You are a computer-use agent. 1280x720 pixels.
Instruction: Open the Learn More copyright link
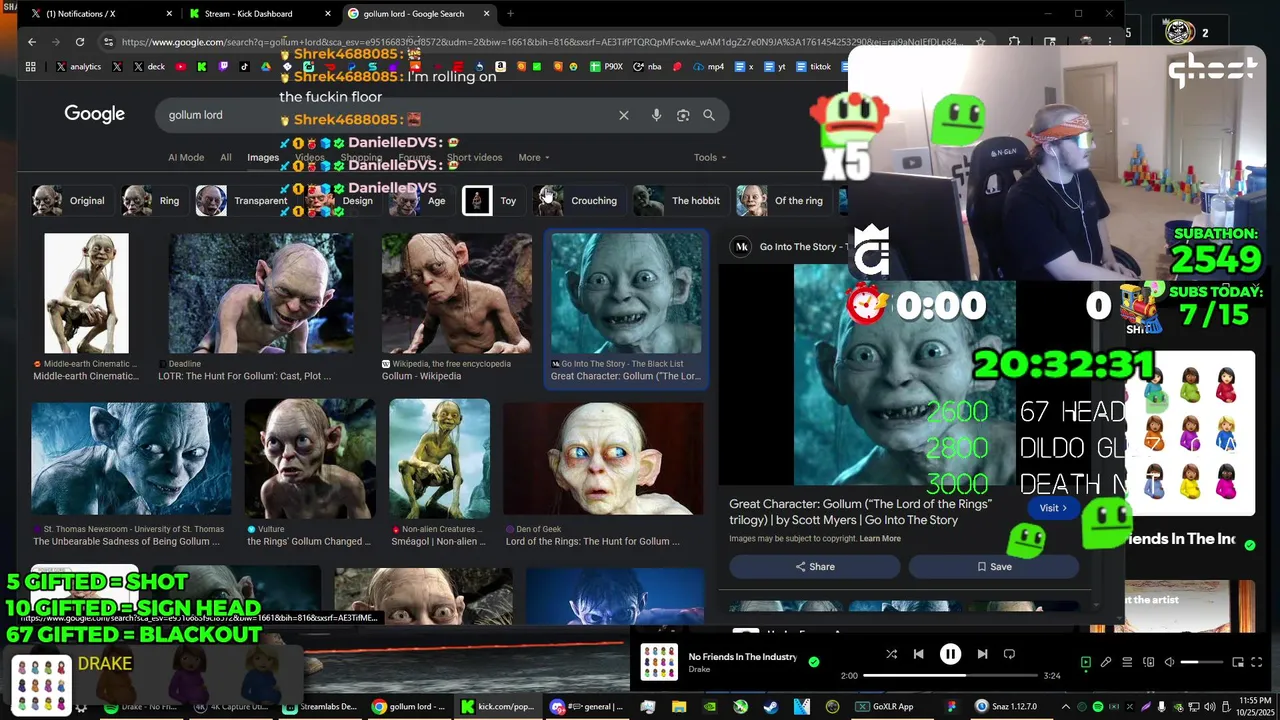[880, 539]
